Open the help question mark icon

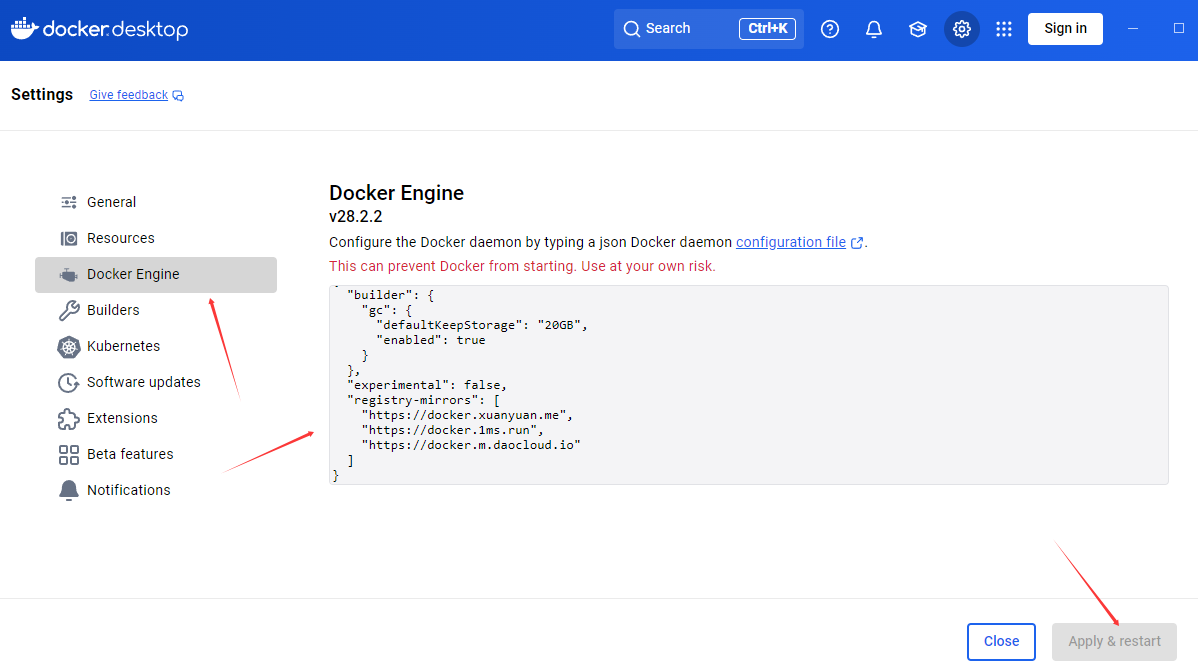[830, 29]
